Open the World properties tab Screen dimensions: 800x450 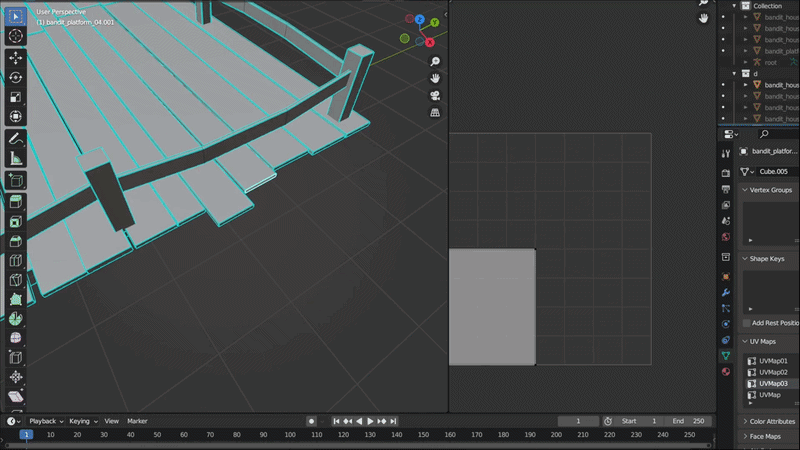click(x=726, y=237)
